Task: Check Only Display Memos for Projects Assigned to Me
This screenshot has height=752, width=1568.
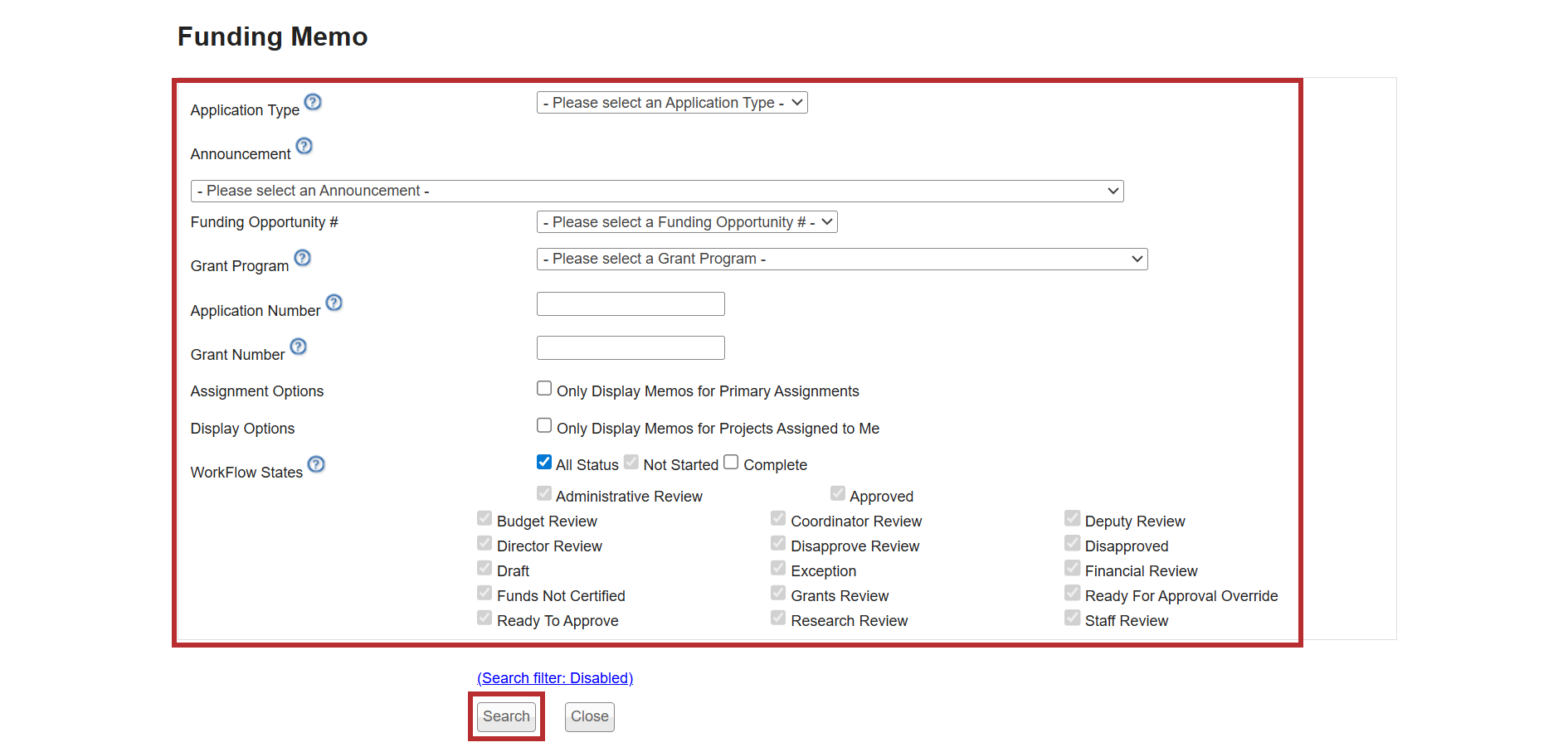Action: click(x=544, y=425)
